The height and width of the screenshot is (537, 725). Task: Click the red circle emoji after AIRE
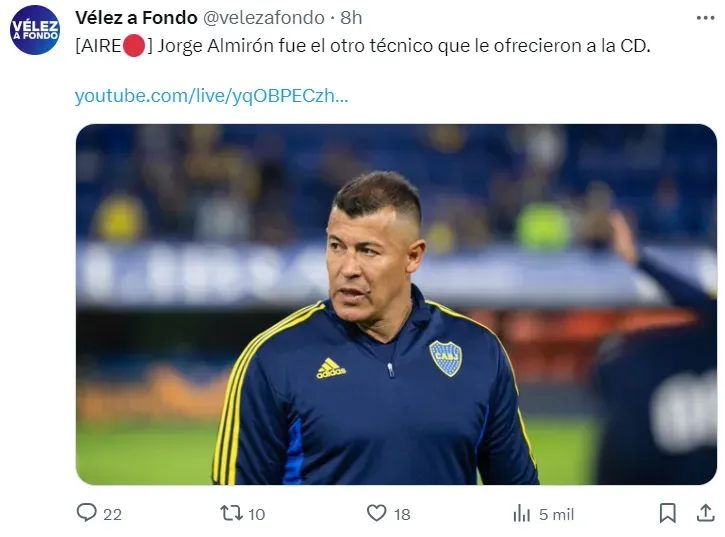coord(134,46)
